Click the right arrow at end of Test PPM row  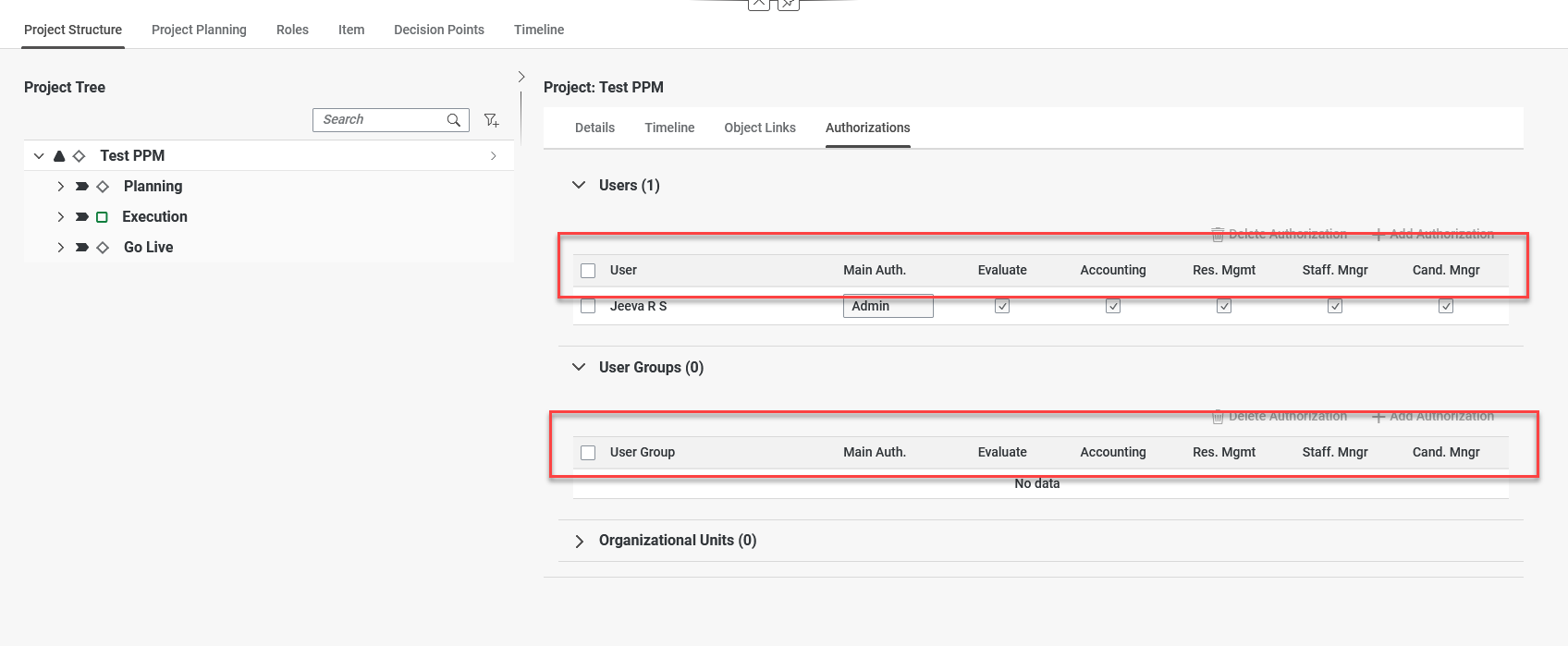coord(494,156)
